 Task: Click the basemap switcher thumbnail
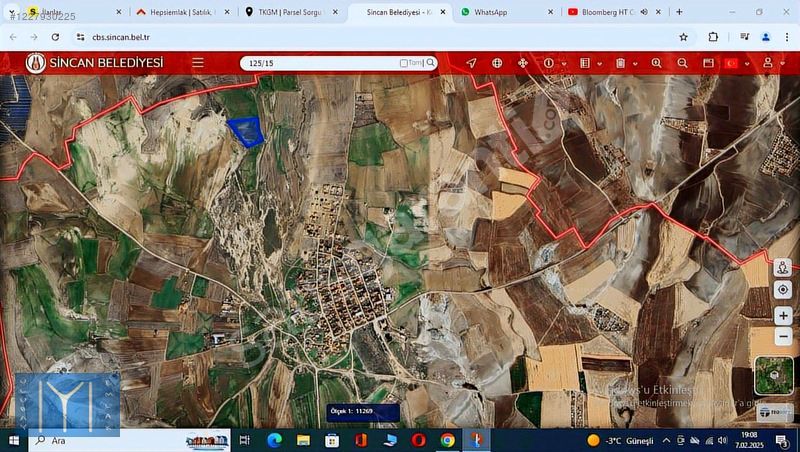pos(773,375)
